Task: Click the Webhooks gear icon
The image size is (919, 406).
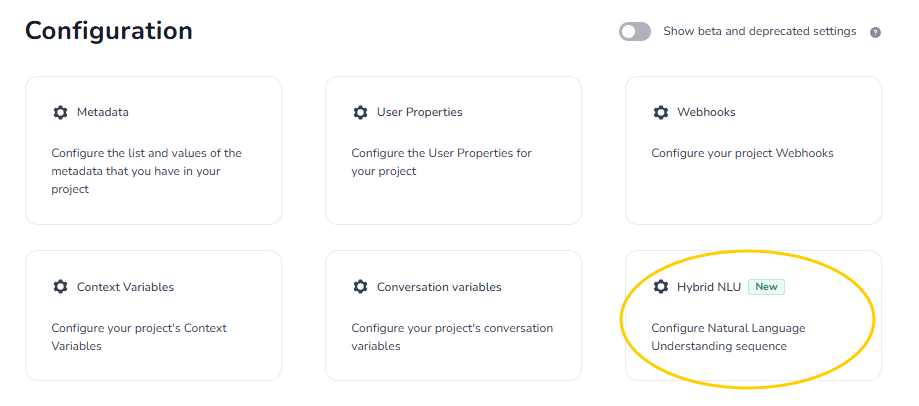Action: 660,112
